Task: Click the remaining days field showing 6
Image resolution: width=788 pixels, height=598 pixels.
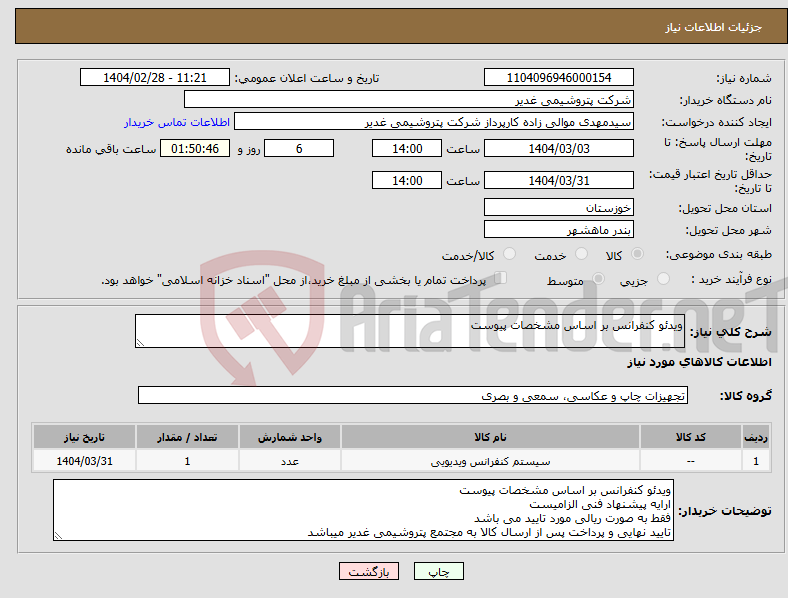Action: (299, 148)
